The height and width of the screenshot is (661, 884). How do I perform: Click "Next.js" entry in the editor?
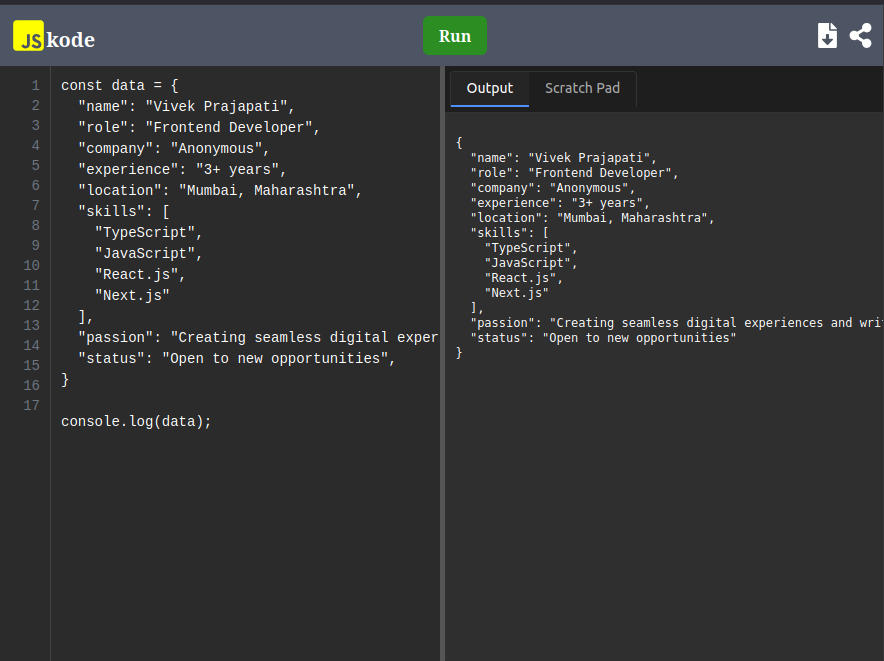pyautogui.click(x=132, y=295)
